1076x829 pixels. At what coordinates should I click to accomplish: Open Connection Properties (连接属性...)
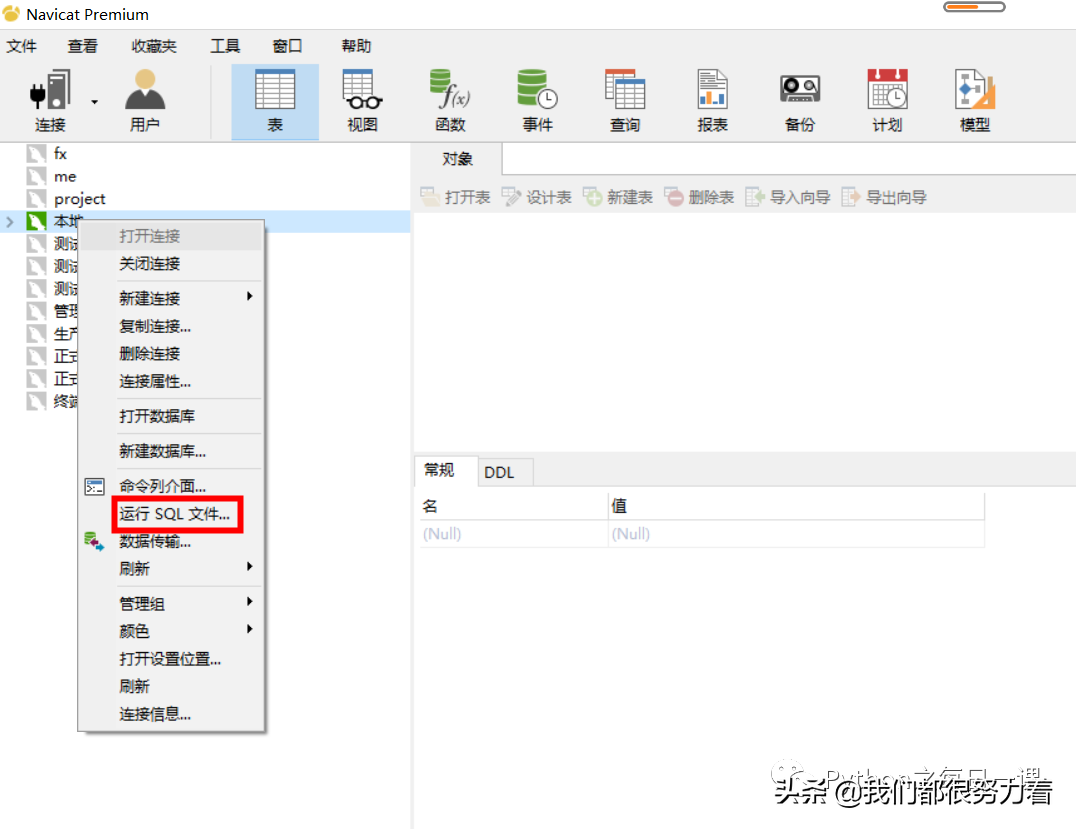click(x=171, y=382)
